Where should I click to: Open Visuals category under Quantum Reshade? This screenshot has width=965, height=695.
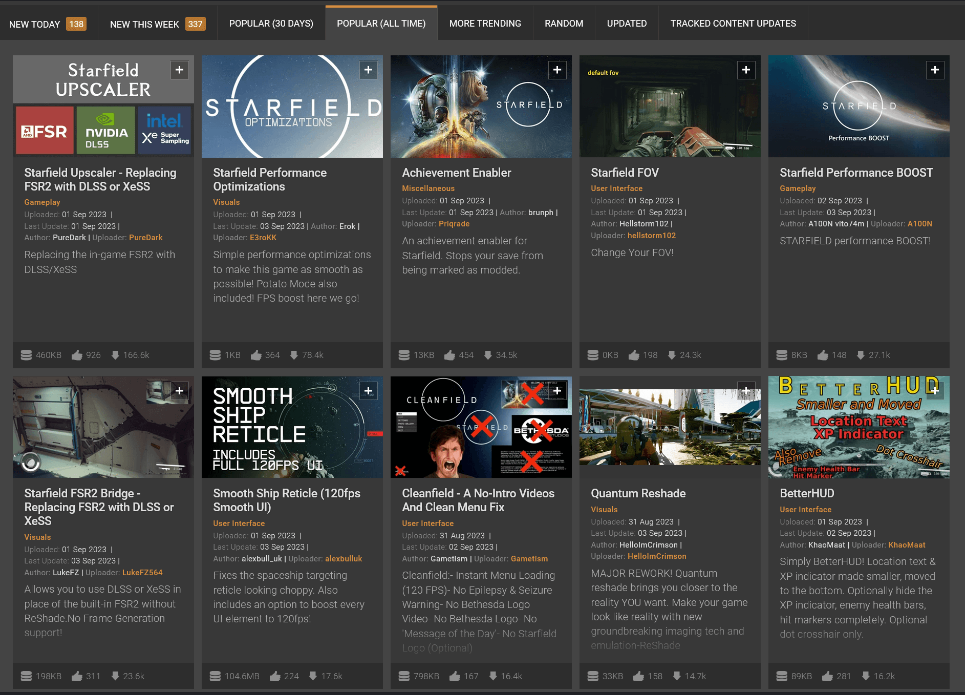coord(604,509)
